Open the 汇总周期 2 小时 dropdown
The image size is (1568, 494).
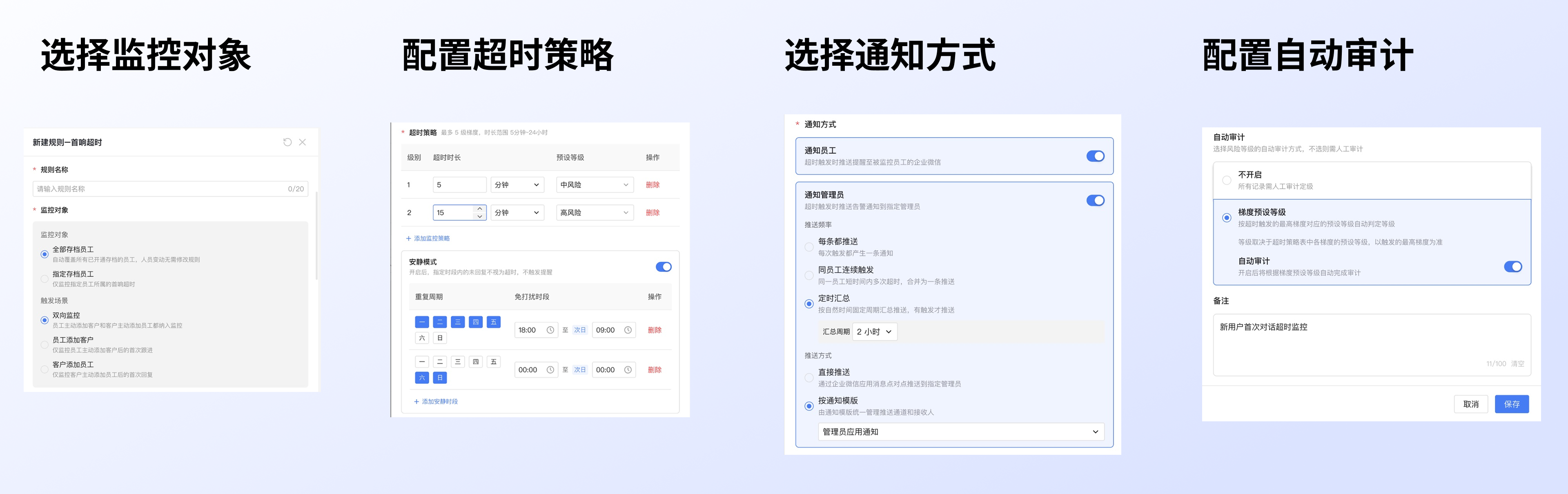click(x=875, y=332)
